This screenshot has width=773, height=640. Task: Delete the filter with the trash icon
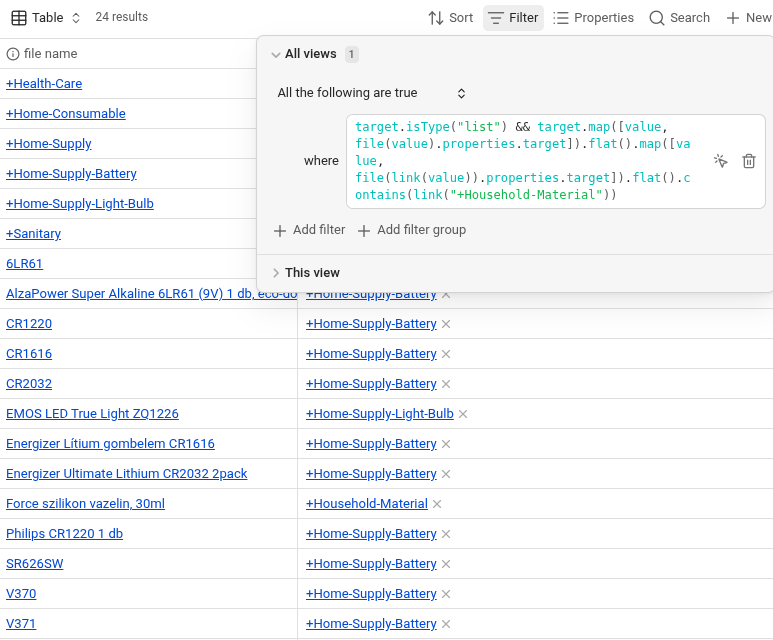(749, 161)
